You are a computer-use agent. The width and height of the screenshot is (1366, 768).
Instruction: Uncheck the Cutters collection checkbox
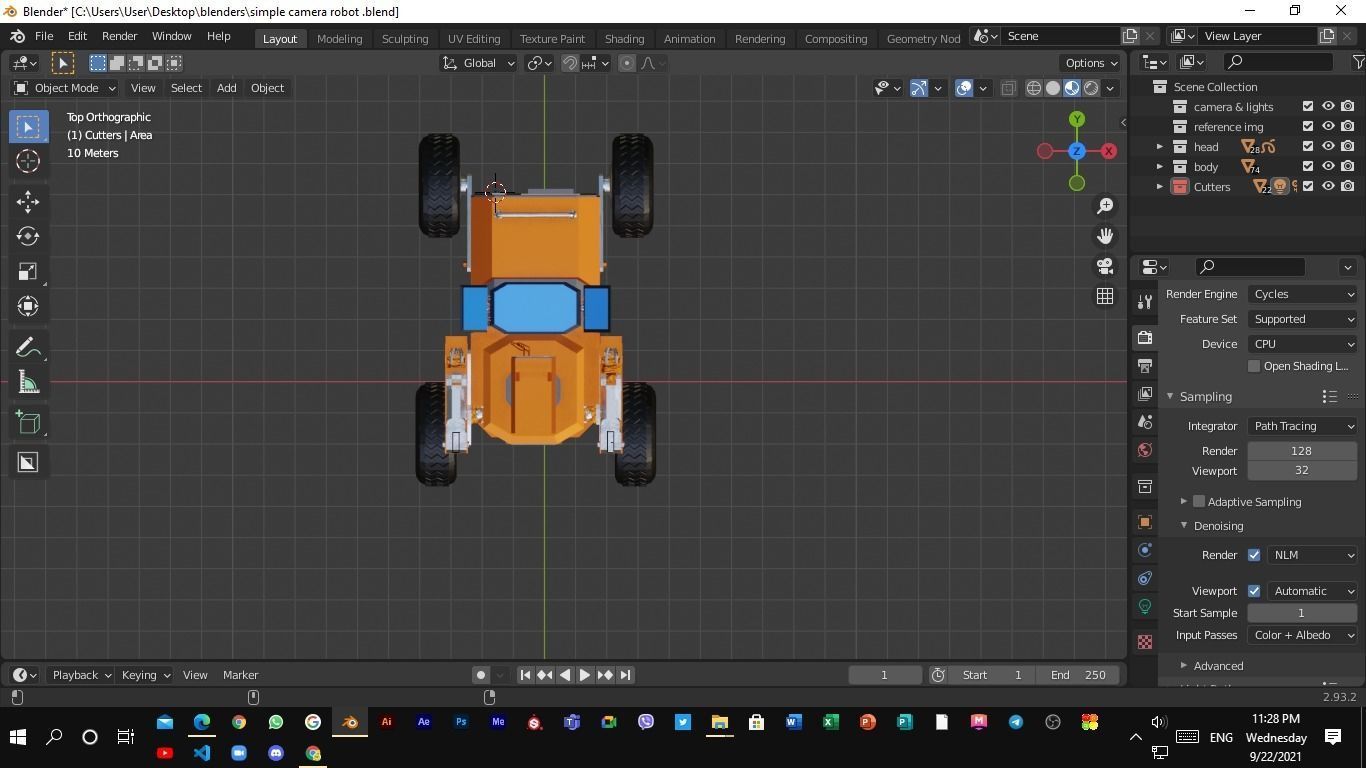1308,187
